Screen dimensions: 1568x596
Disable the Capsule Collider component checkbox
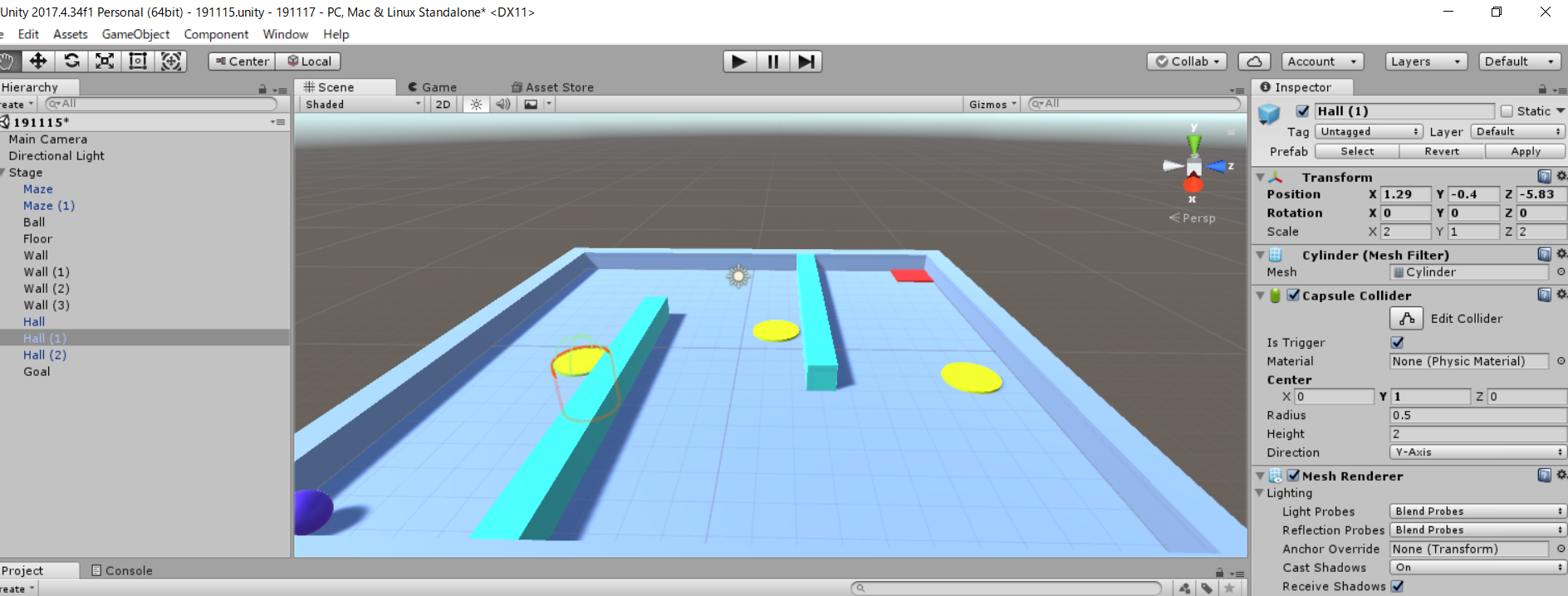[x=1293, y=295]
